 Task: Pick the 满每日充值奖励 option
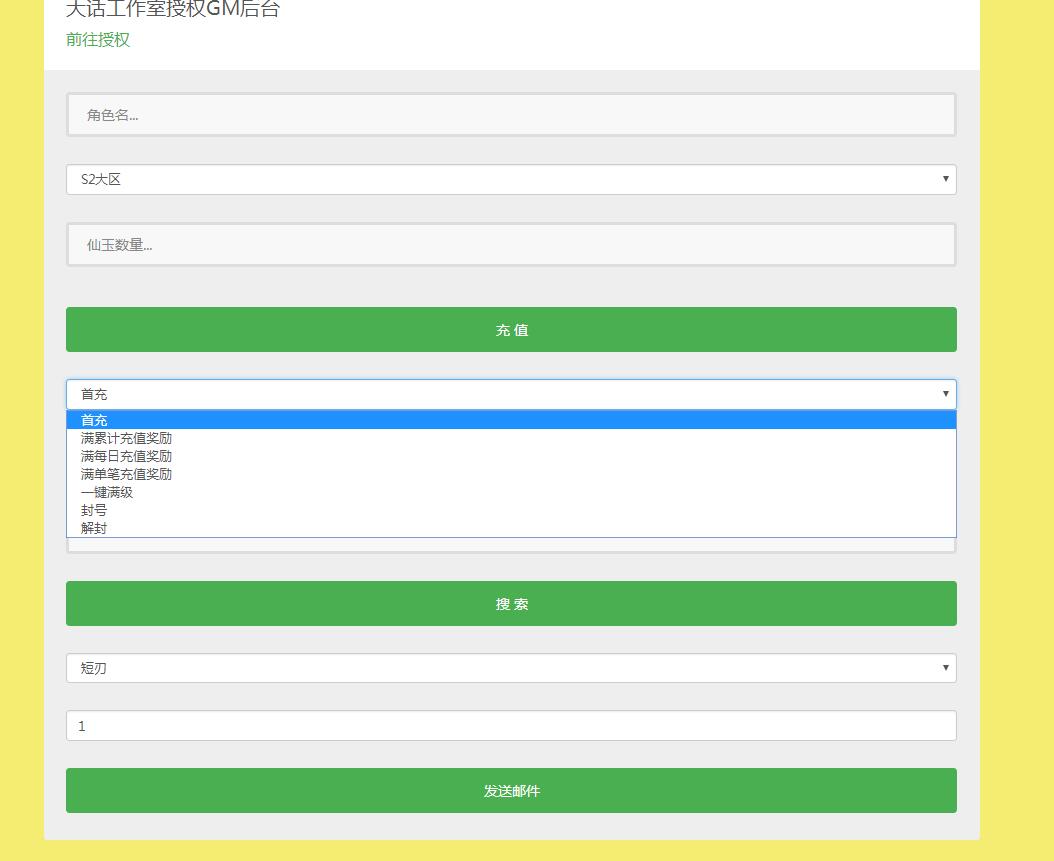pos(127,456)
